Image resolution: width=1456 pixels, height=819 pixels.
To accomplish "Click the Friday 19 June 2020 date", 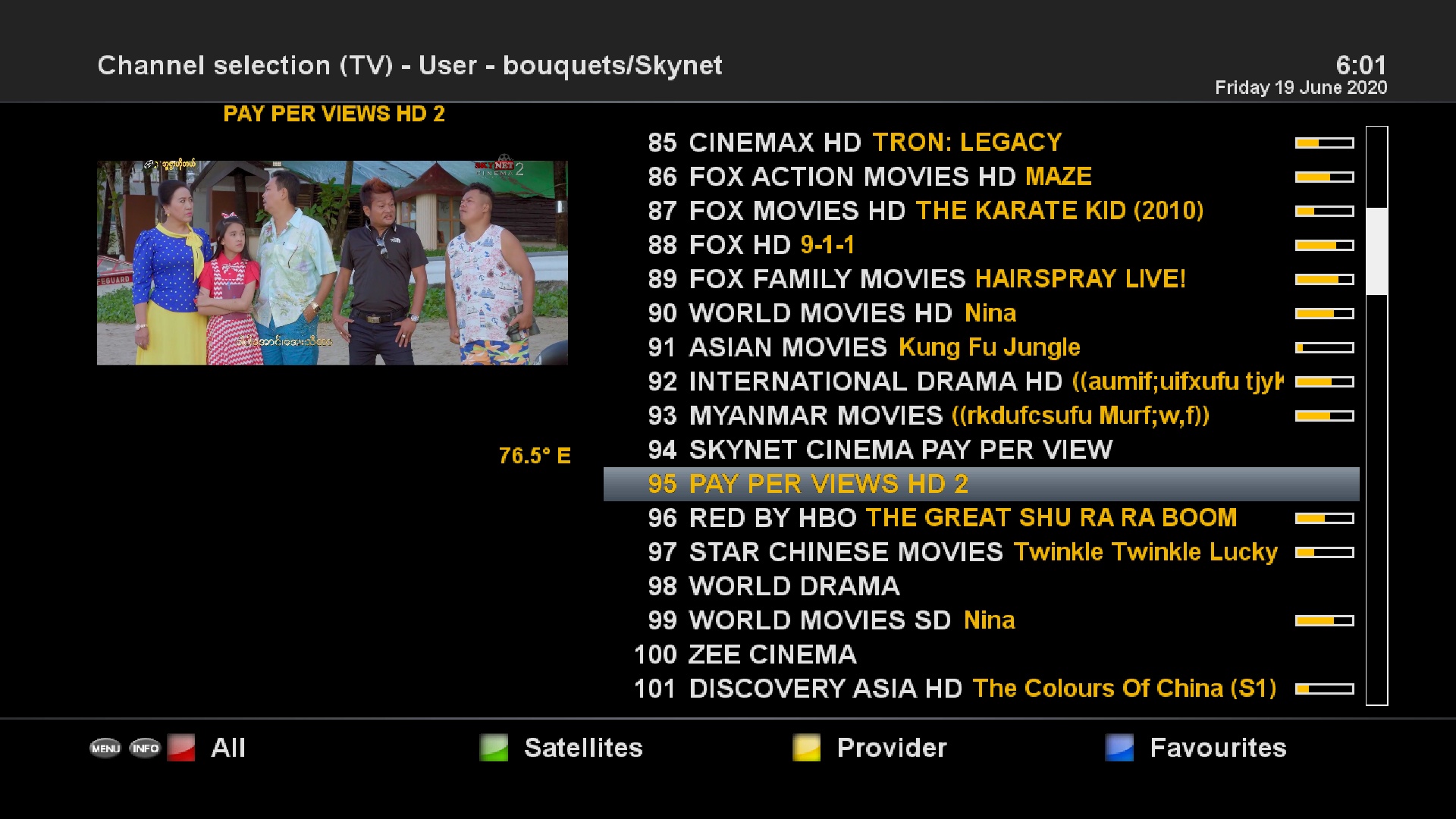I will tap(1301, 88).
